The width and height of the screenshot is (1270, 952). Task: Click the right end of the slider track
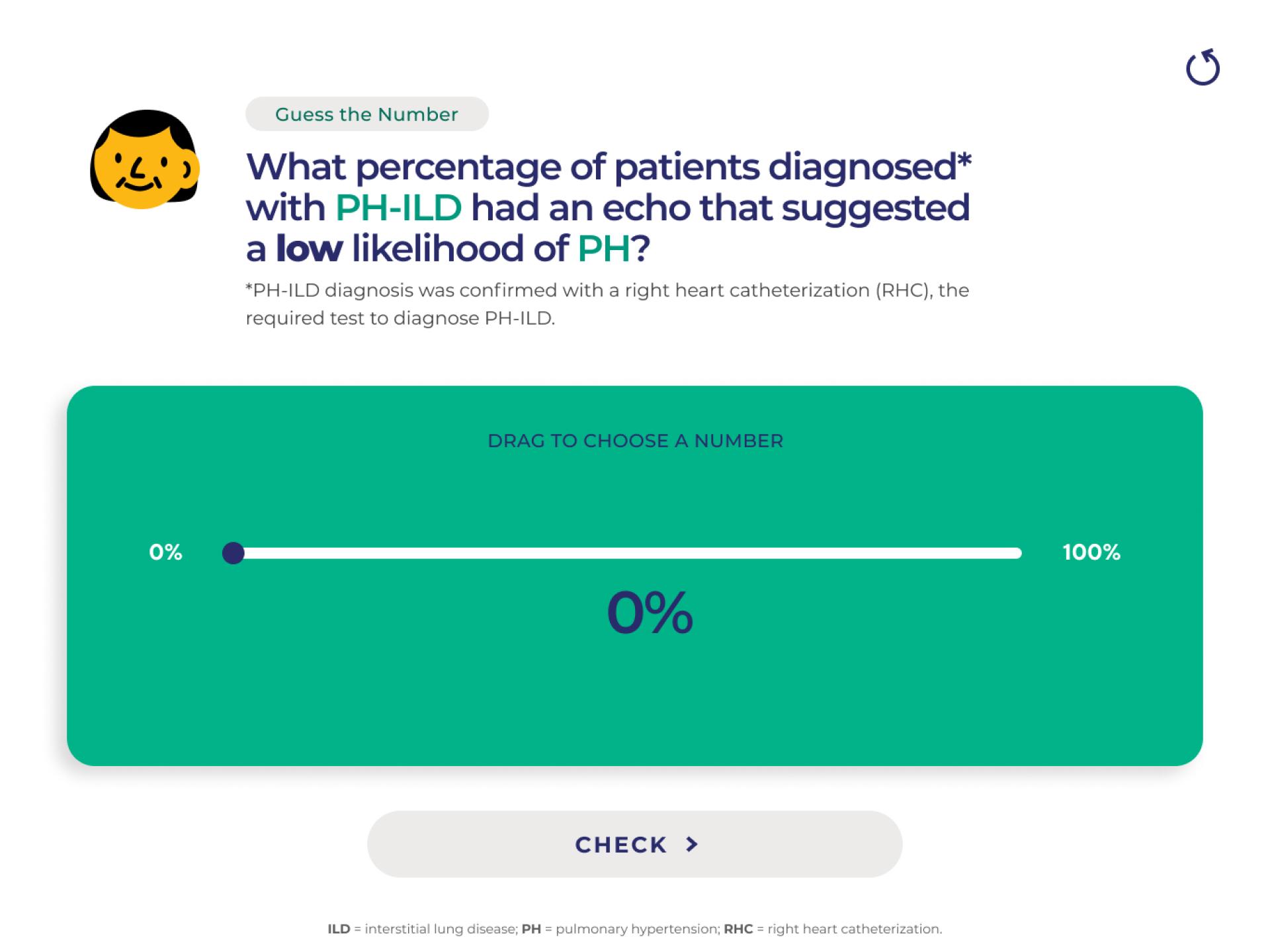tap(1017, 552)
